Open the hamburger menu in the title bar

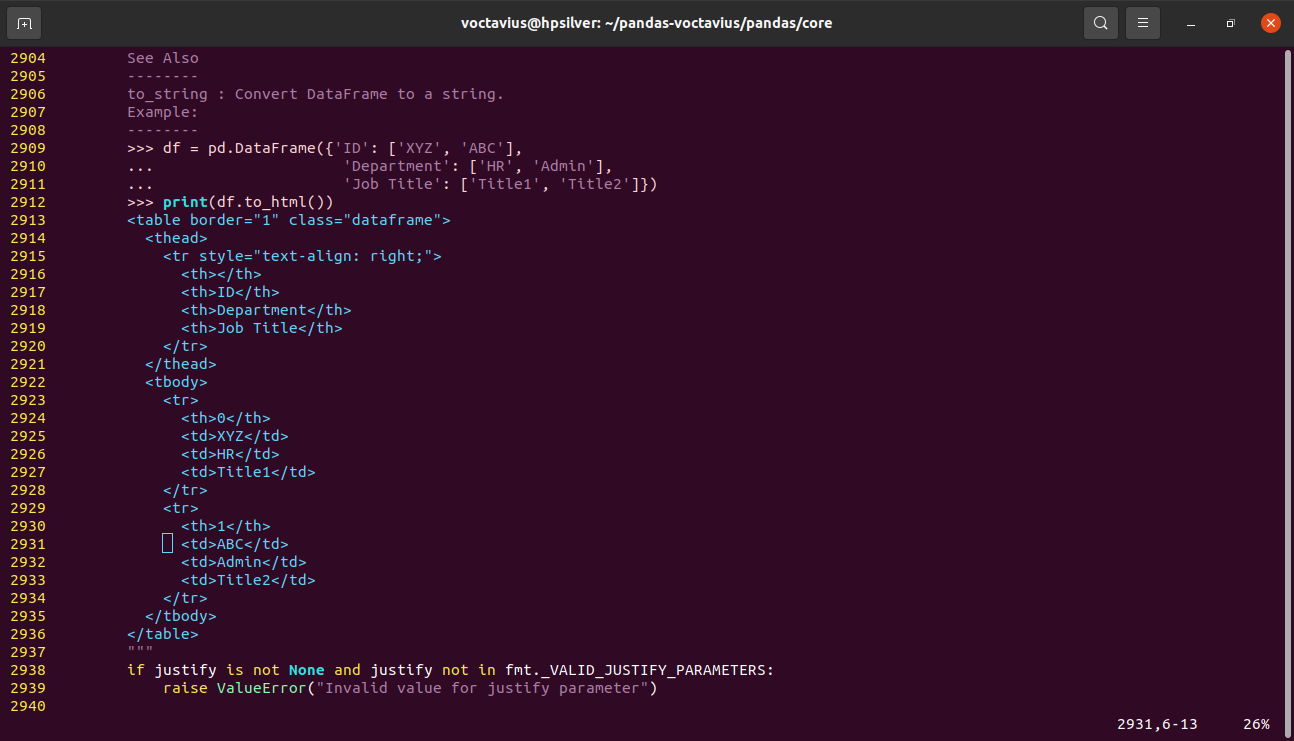[1143, 23]
